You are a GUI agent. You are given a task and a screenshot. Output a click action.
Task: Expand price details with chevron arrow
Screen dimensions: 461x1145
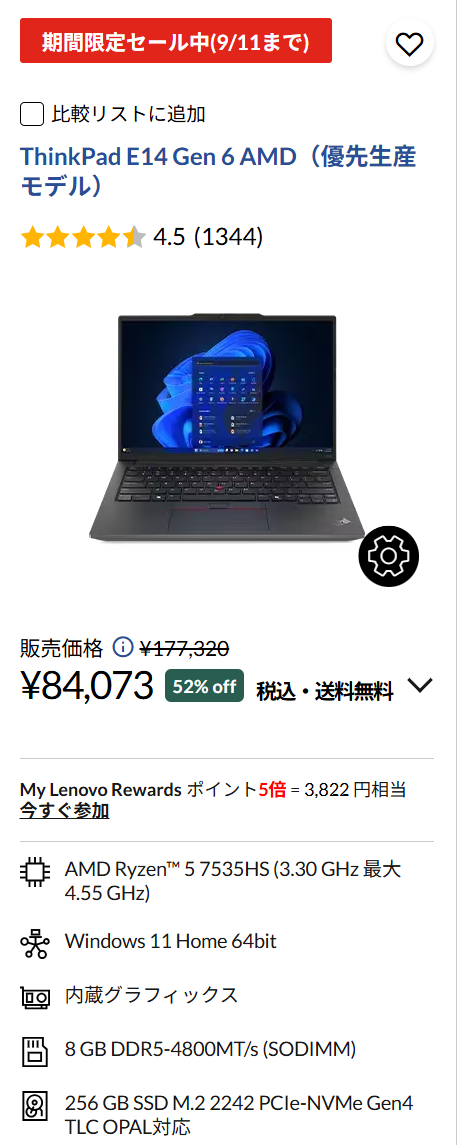(x=420, y=686)
